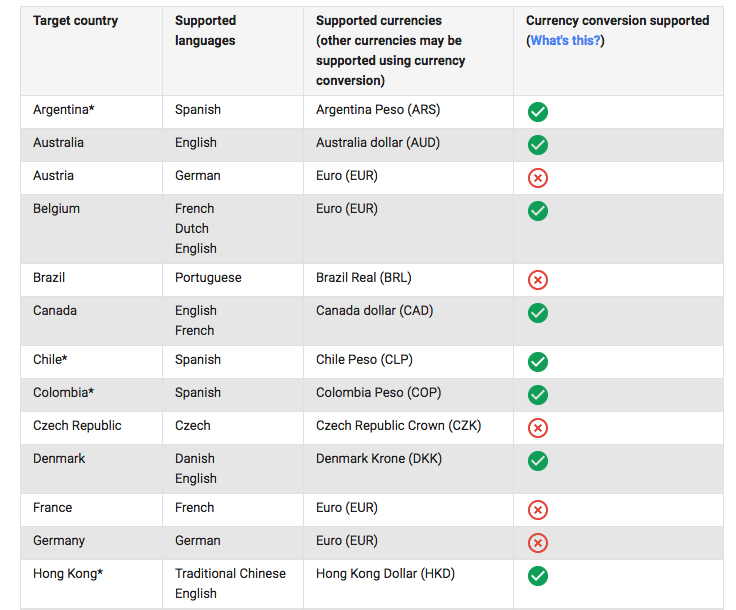736x610 pixels.
Task: Click green checkmark icon in Argentina row
Action: click(538, 112)
